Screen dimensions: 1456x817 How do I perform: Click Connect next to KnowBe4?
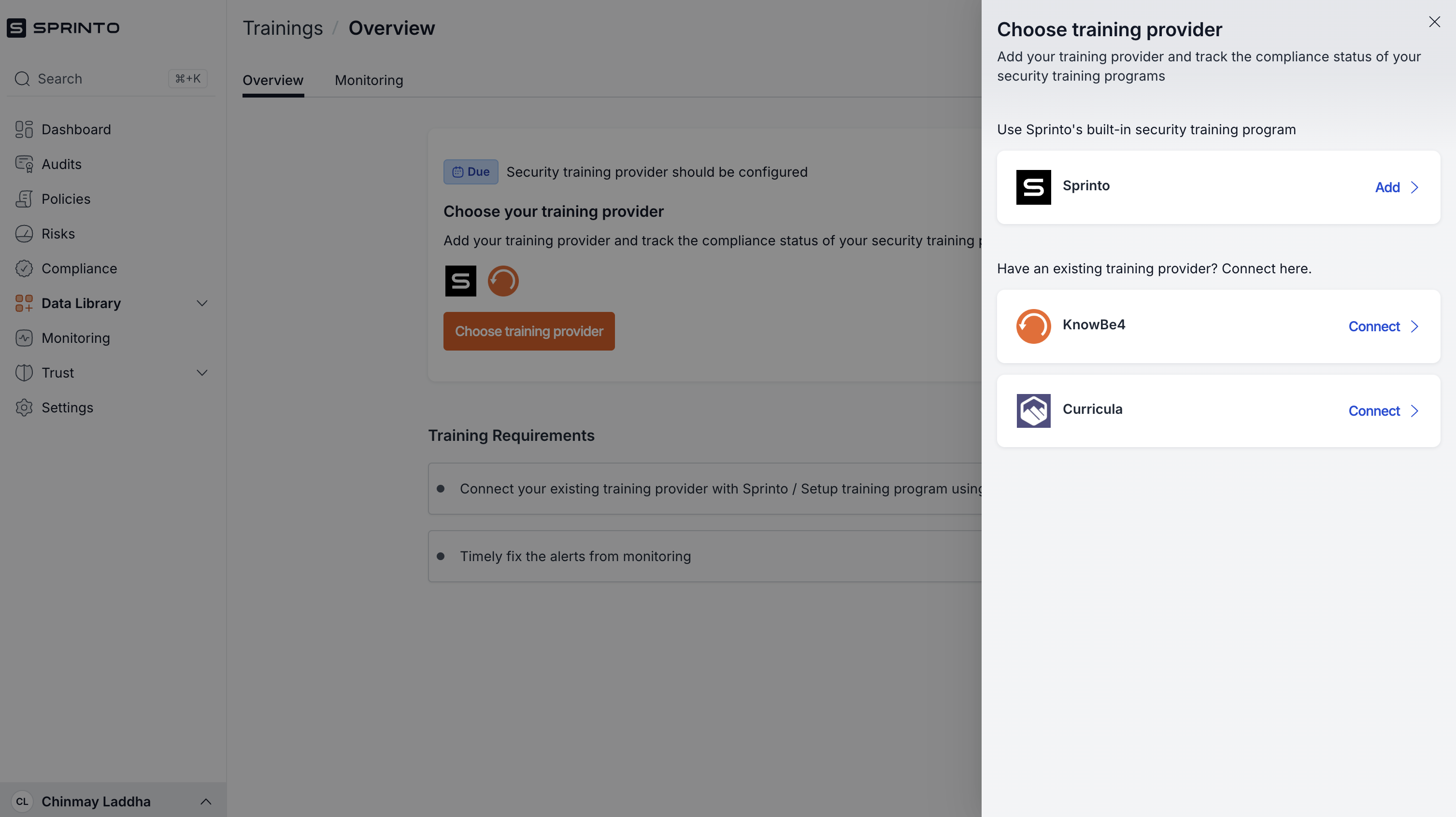[x=1383, y=326]
